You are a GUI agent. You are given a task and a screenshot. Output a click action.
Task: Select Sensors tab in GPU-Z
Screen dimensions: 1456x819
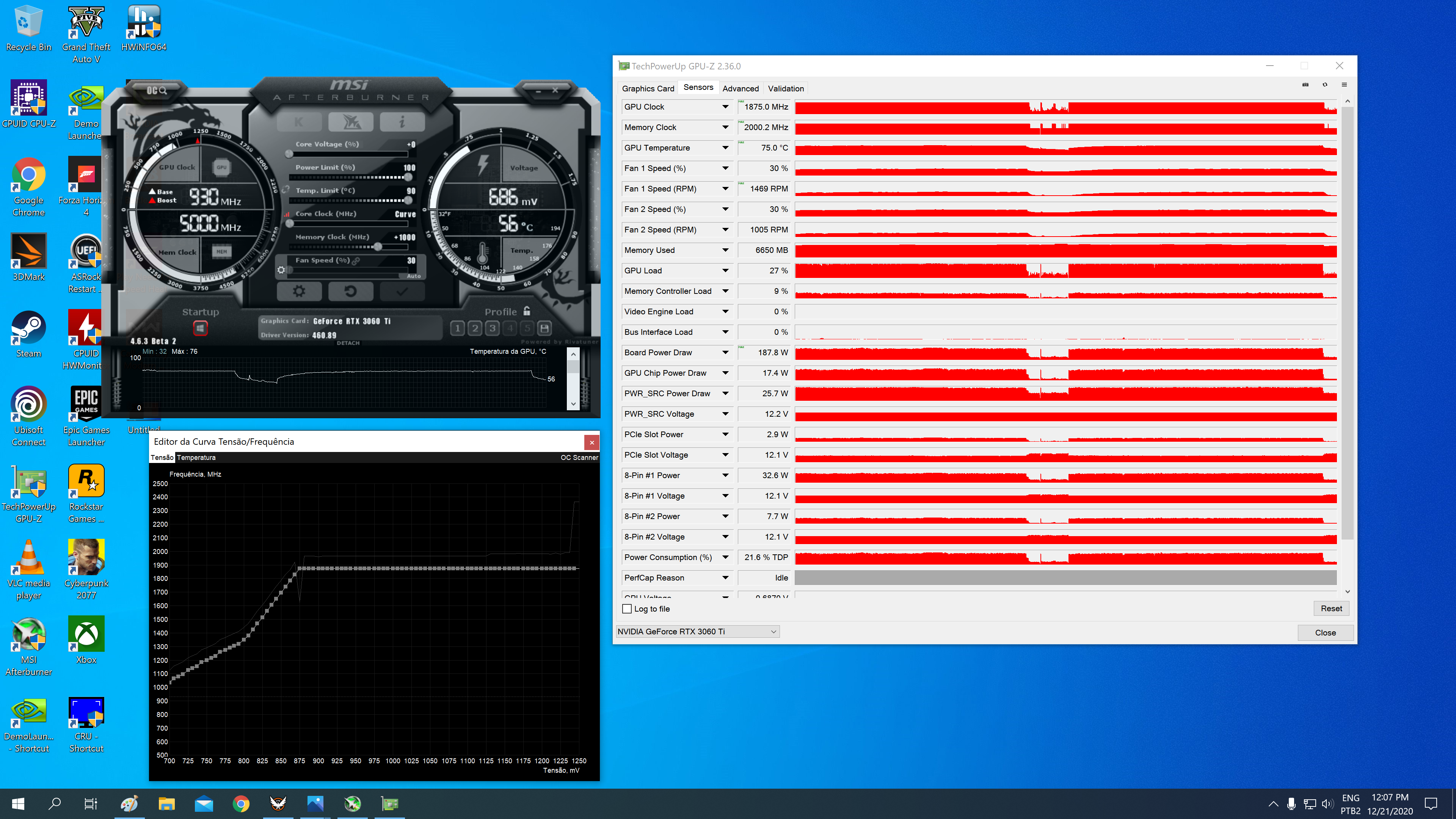[x=698, y=88]
